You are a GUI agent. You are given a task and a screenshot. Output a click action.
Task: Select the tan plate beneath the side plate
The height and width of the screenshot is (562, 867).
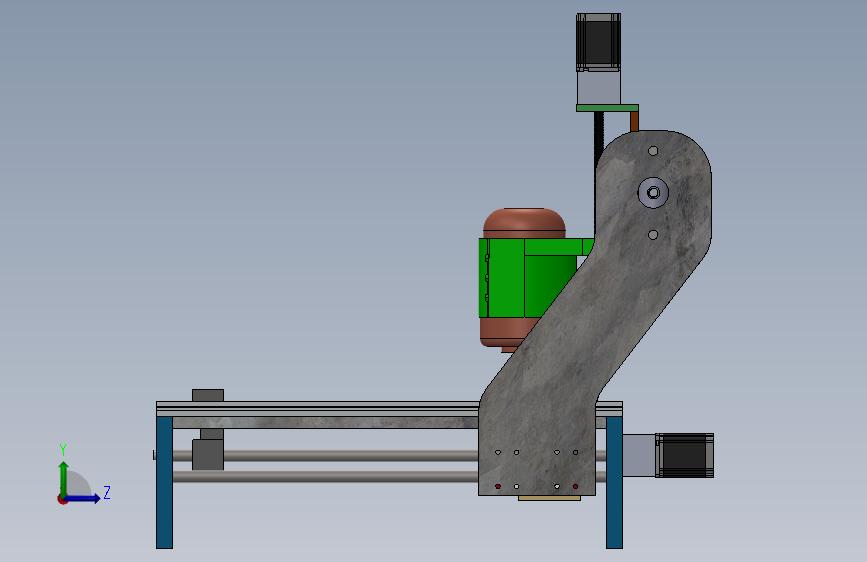pyautogui.click(x=549, y=498)
